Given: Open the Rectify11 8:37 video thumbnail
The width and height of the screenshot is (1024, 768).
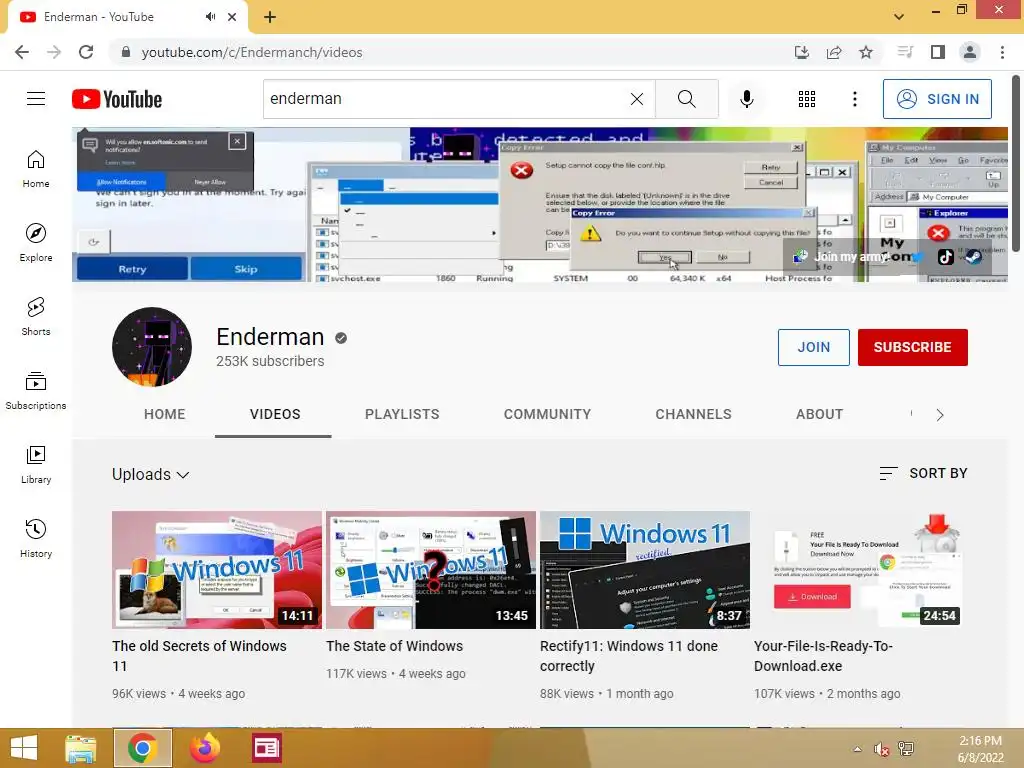Looking at the screenshot, I should pyautogui.click(x=645, y=569).
